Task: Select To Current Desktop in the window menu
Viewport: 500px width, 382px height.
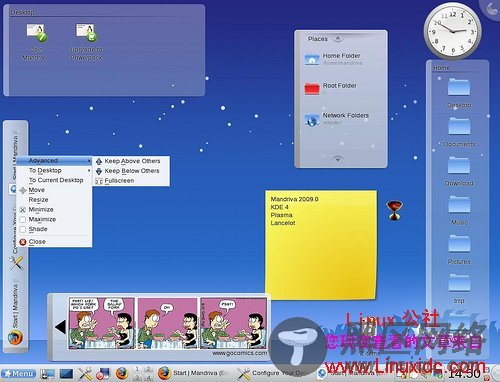Action: pyautogui.click(x=54, y=180)
